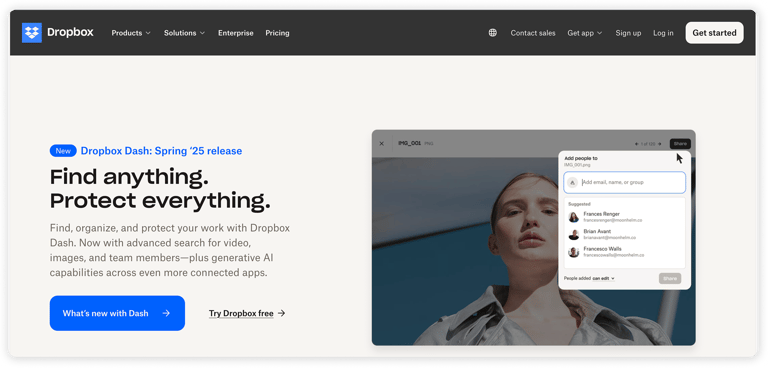Click the Frances Renger name text
768x368 pixels.
[601, 214]
